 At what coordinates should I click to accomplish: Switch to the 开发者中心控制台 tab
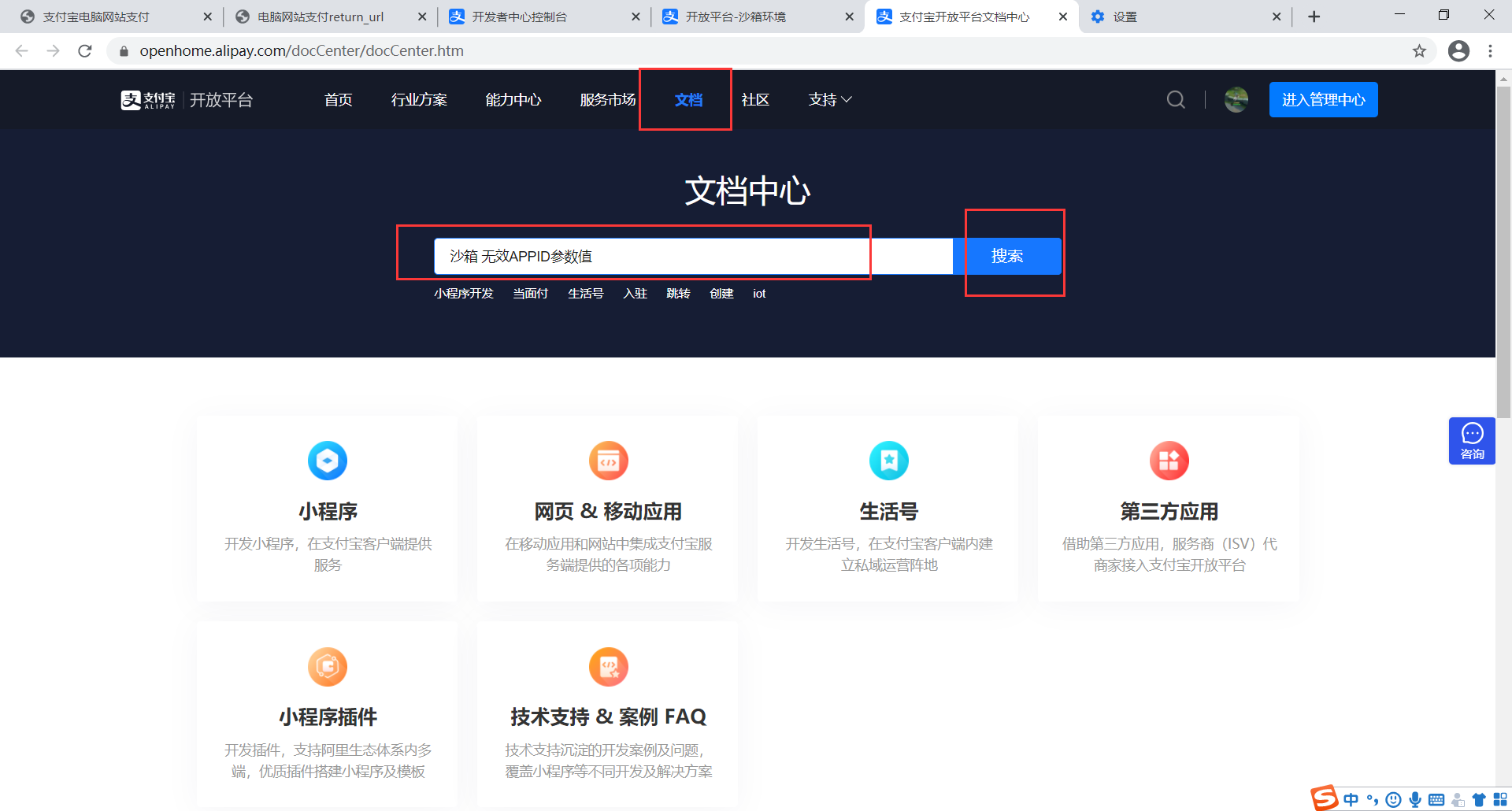[x=543, y=17]
